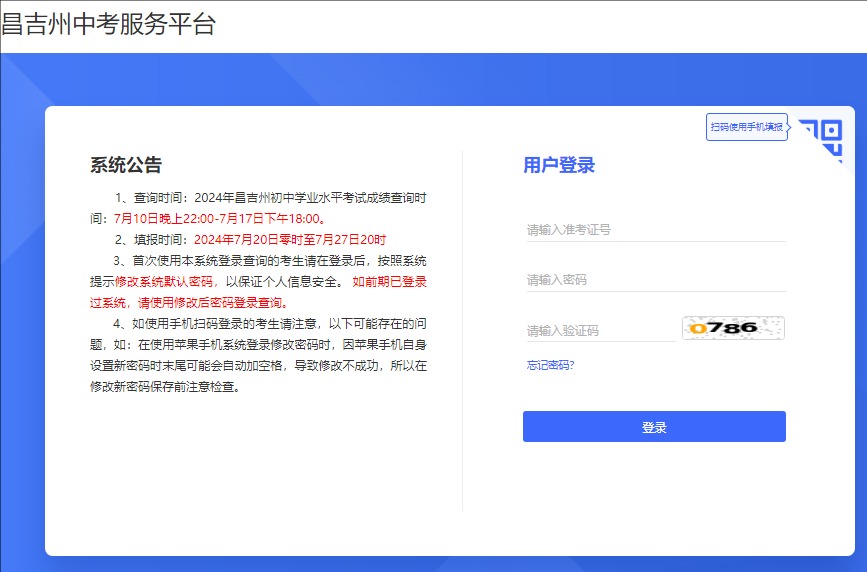Focus the 请输入密码 password field
This screenshot has width=867, height=572.
pyautogui.click(x=655, y=280)
